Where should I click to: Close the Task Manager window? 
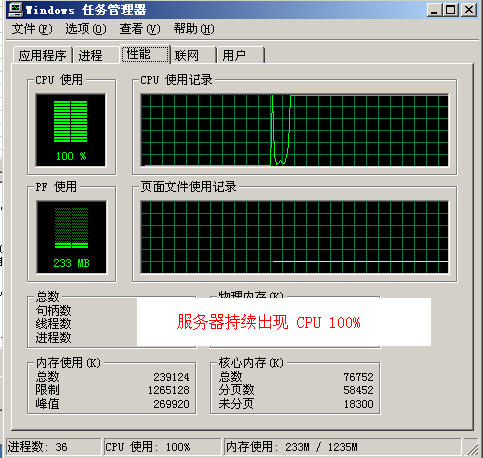[469, 10]
